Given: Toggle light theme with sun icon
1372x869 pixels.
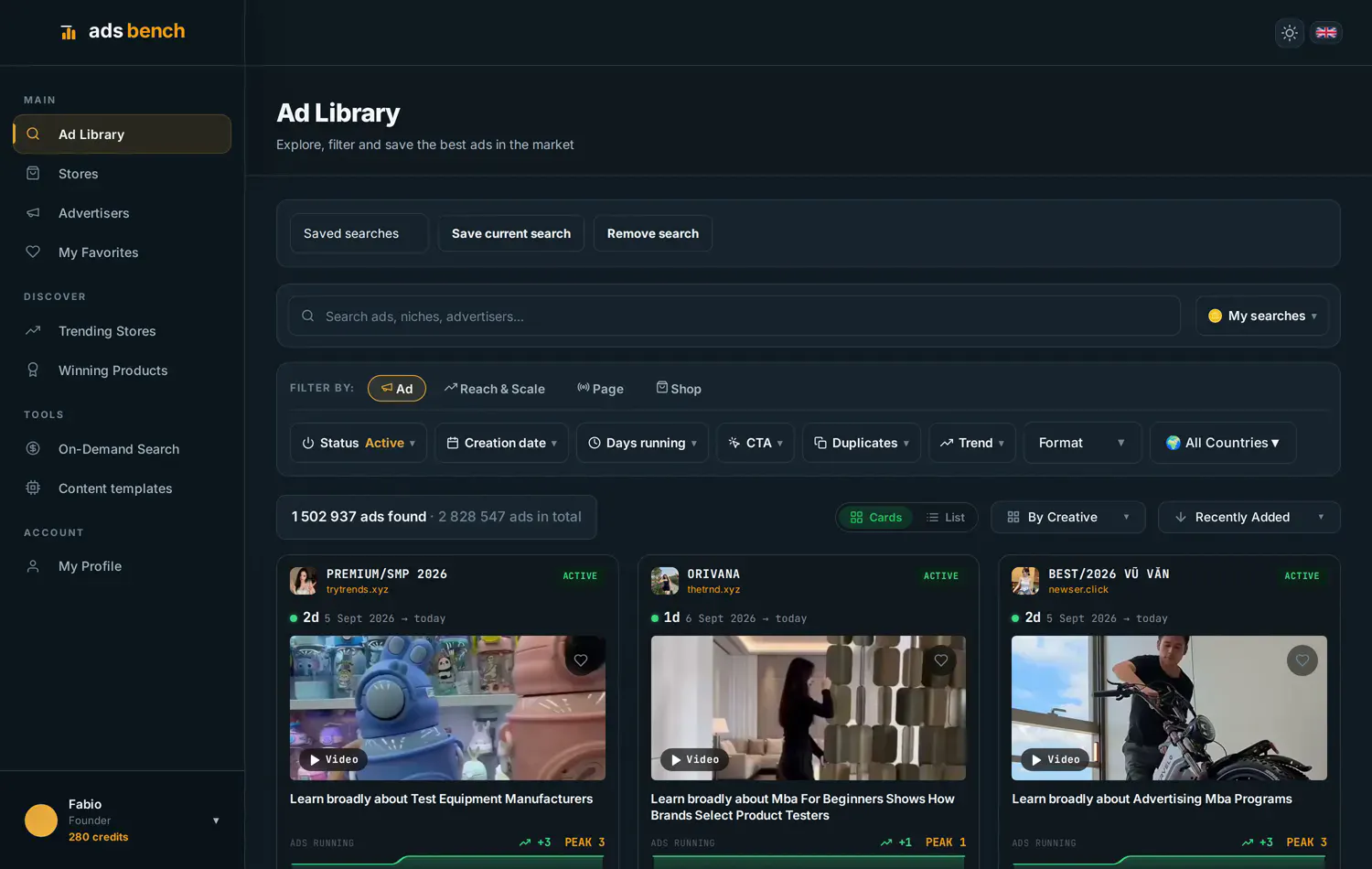Looking at the screenshot, I should click(1290, 33).
